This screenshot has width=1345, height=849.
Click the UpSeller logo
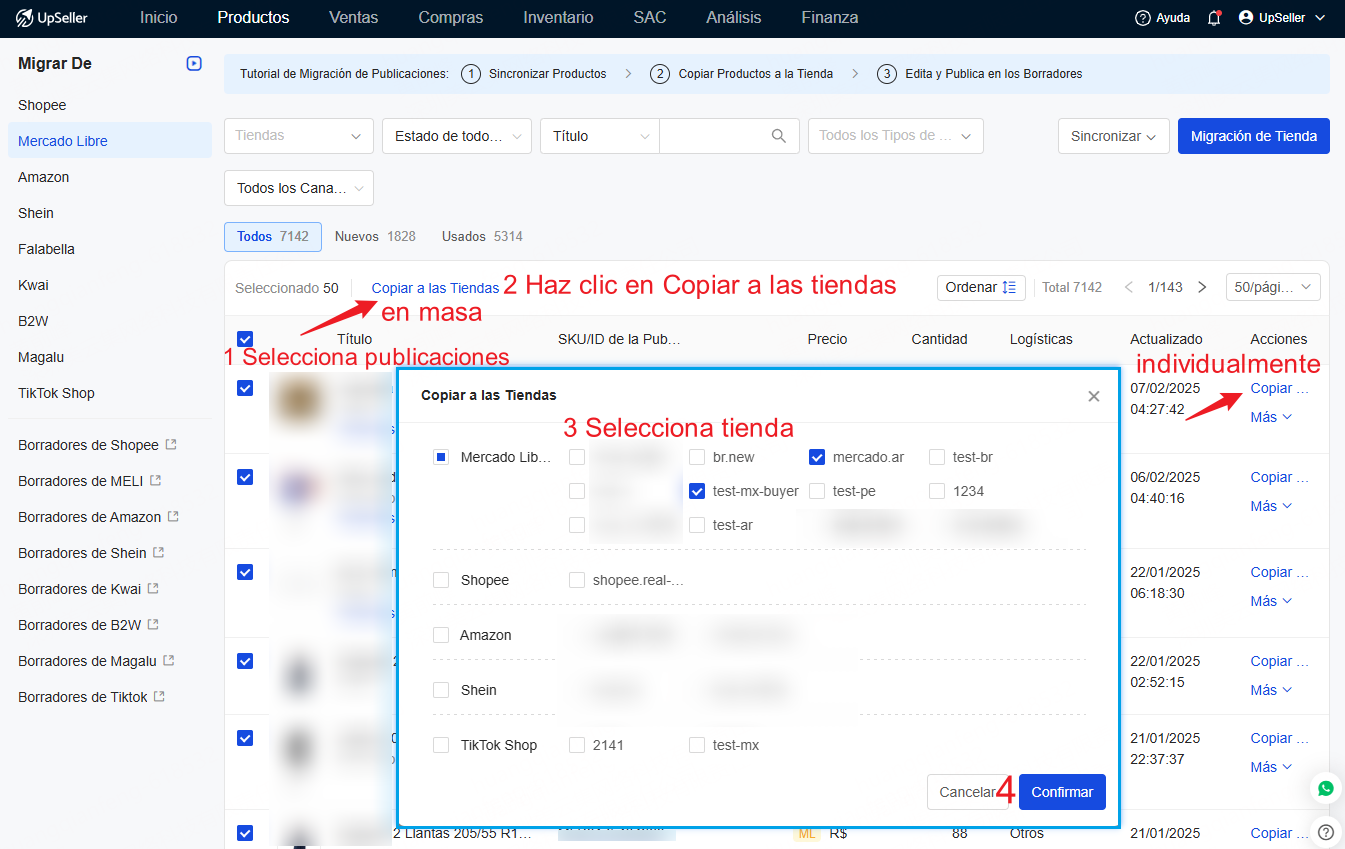53,17
